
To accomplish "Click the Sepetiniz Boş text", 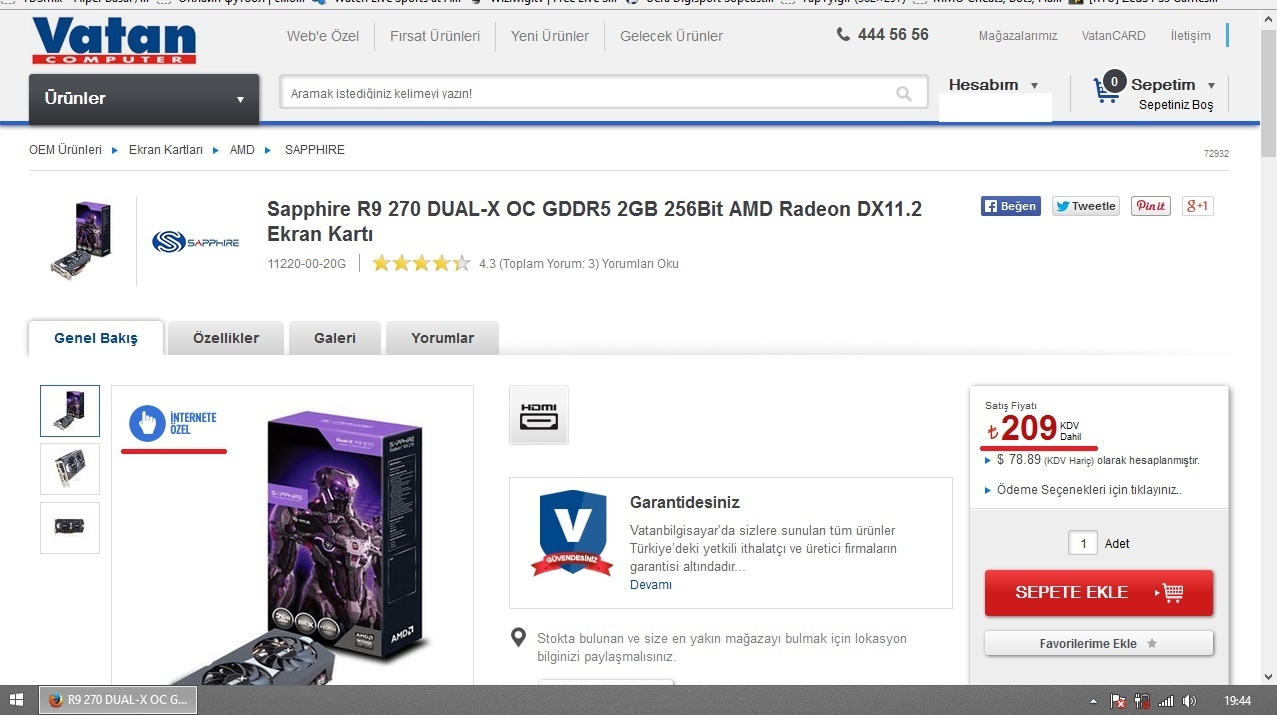I will click(1176, 105).
